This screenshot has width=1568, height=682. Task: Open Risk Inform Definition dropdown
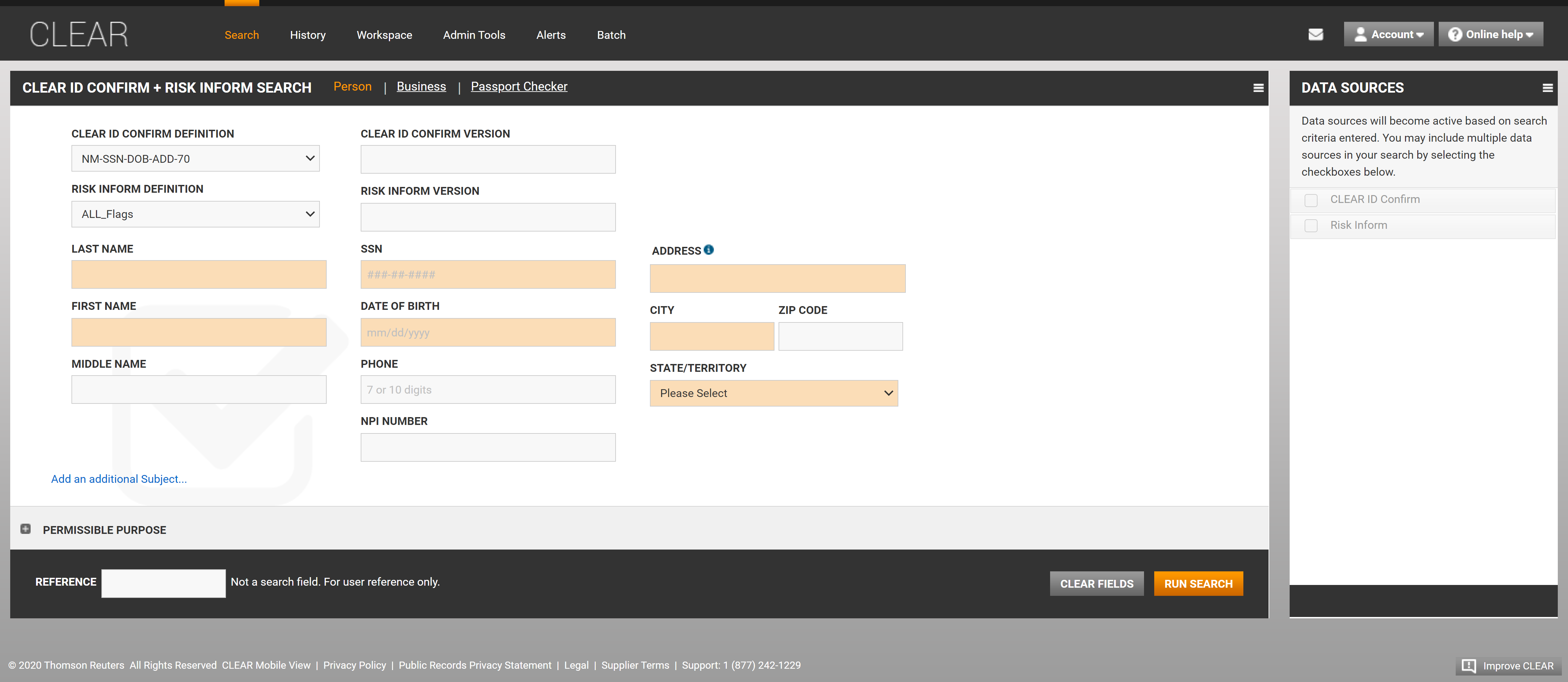click(195, 215)
